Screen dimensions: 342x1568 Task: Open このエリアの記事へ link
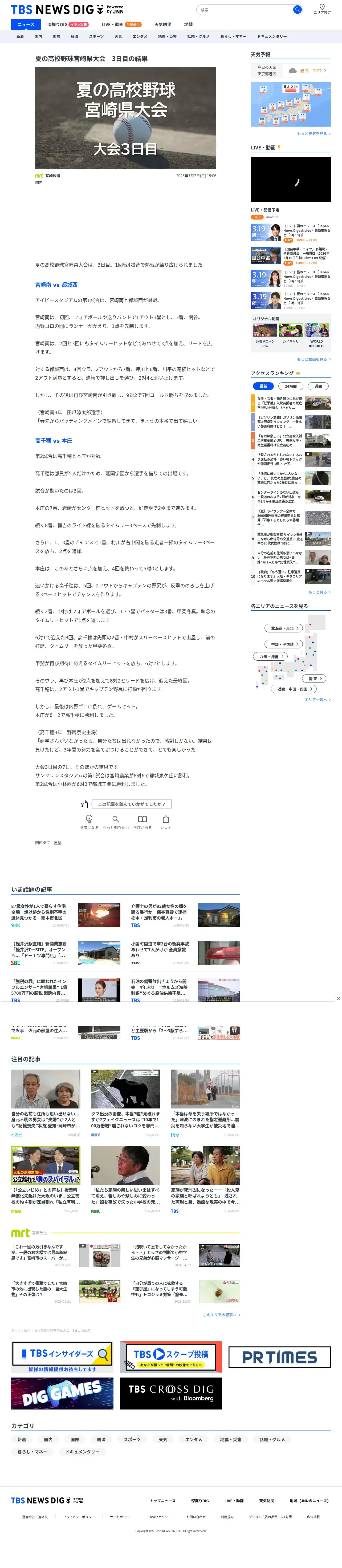pos(222,1315)
